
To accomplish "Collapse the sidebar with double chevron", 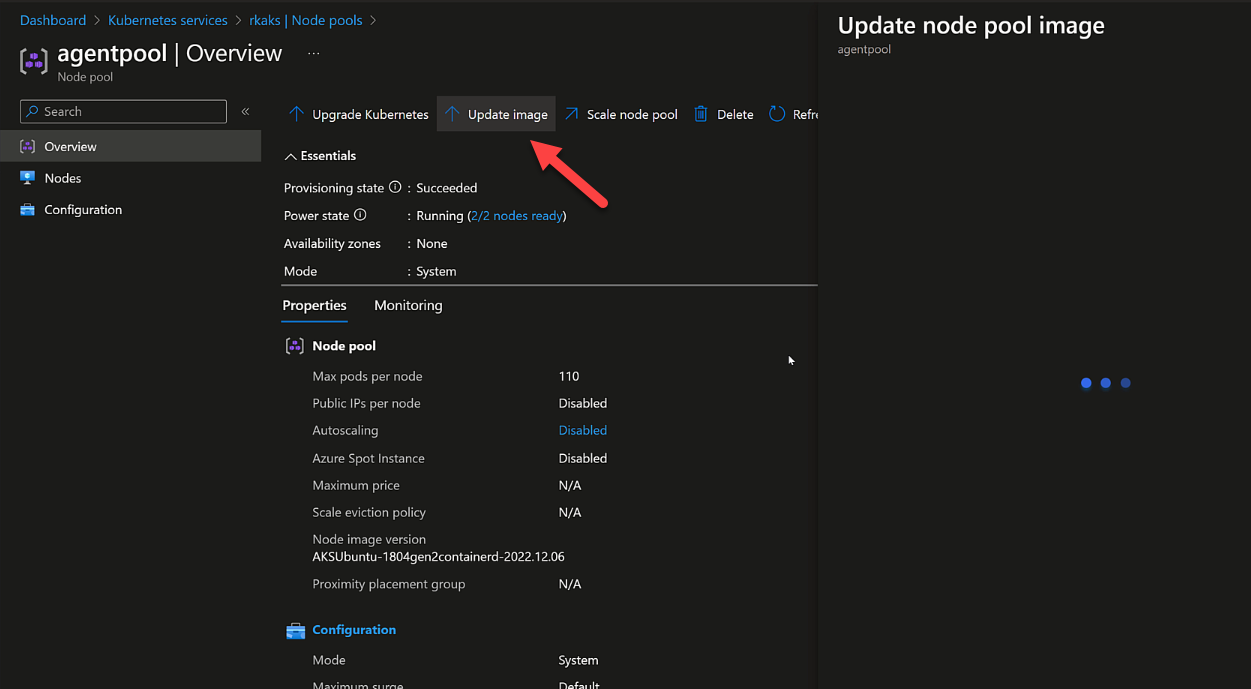I will click(x=245, y=111).
